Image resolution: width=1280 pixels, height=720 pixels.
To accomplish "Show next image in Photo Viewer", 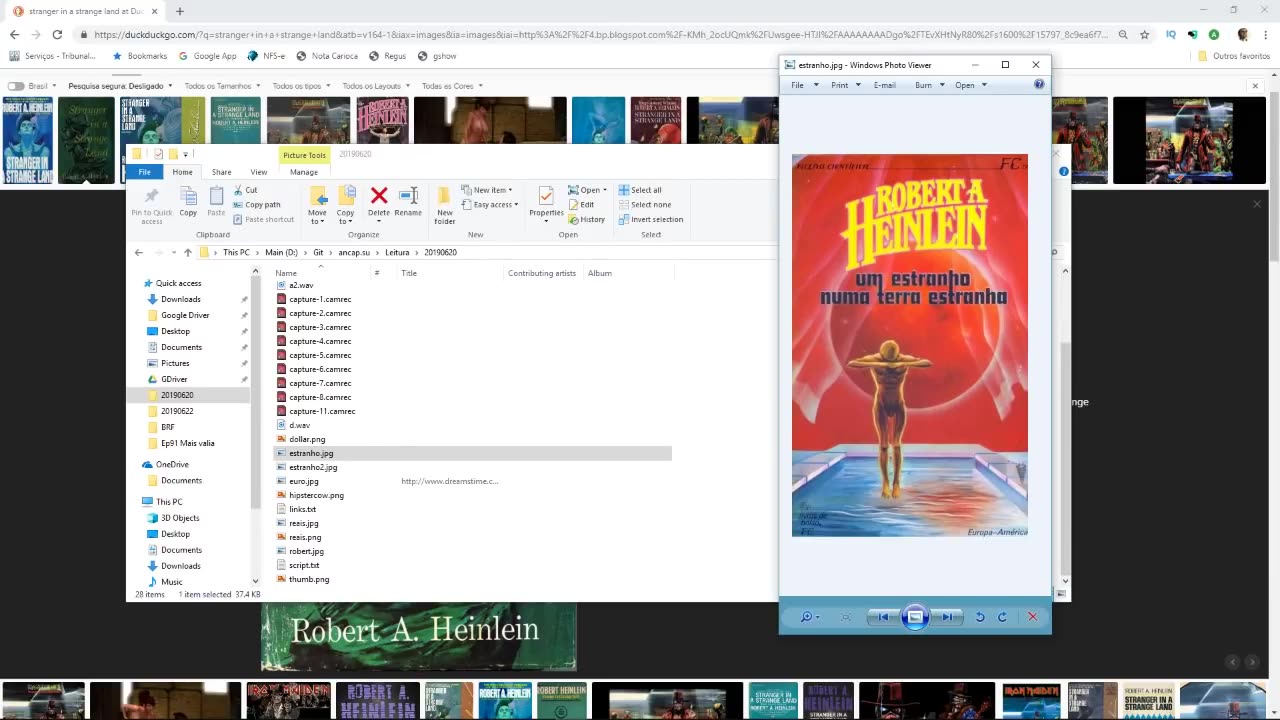I will click(947, 617).
